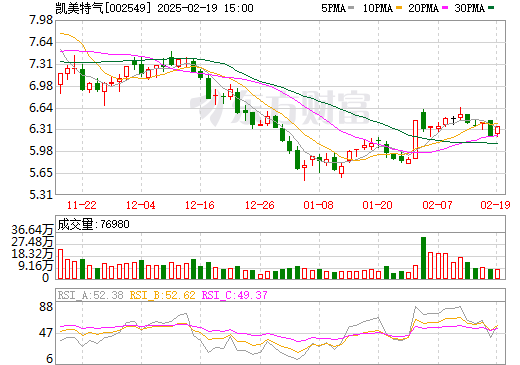Click the RSI_B:52.62 indicator label
Image resolution: width=520 pixels, height=365 pixels.
click(163, 295)
